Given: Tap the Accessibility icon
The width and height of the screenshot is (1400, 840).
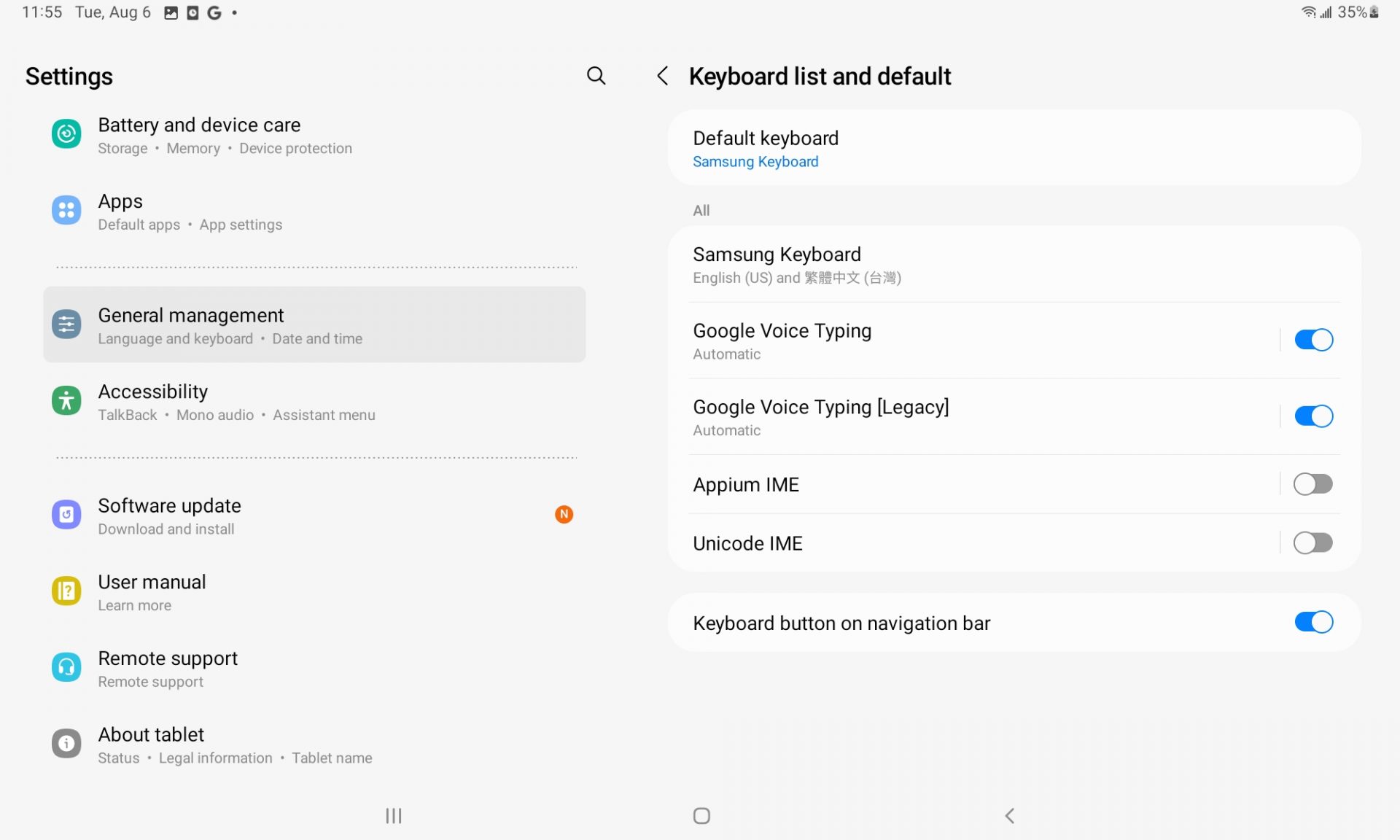Looking at the screenshot, I should pos(66,402).
